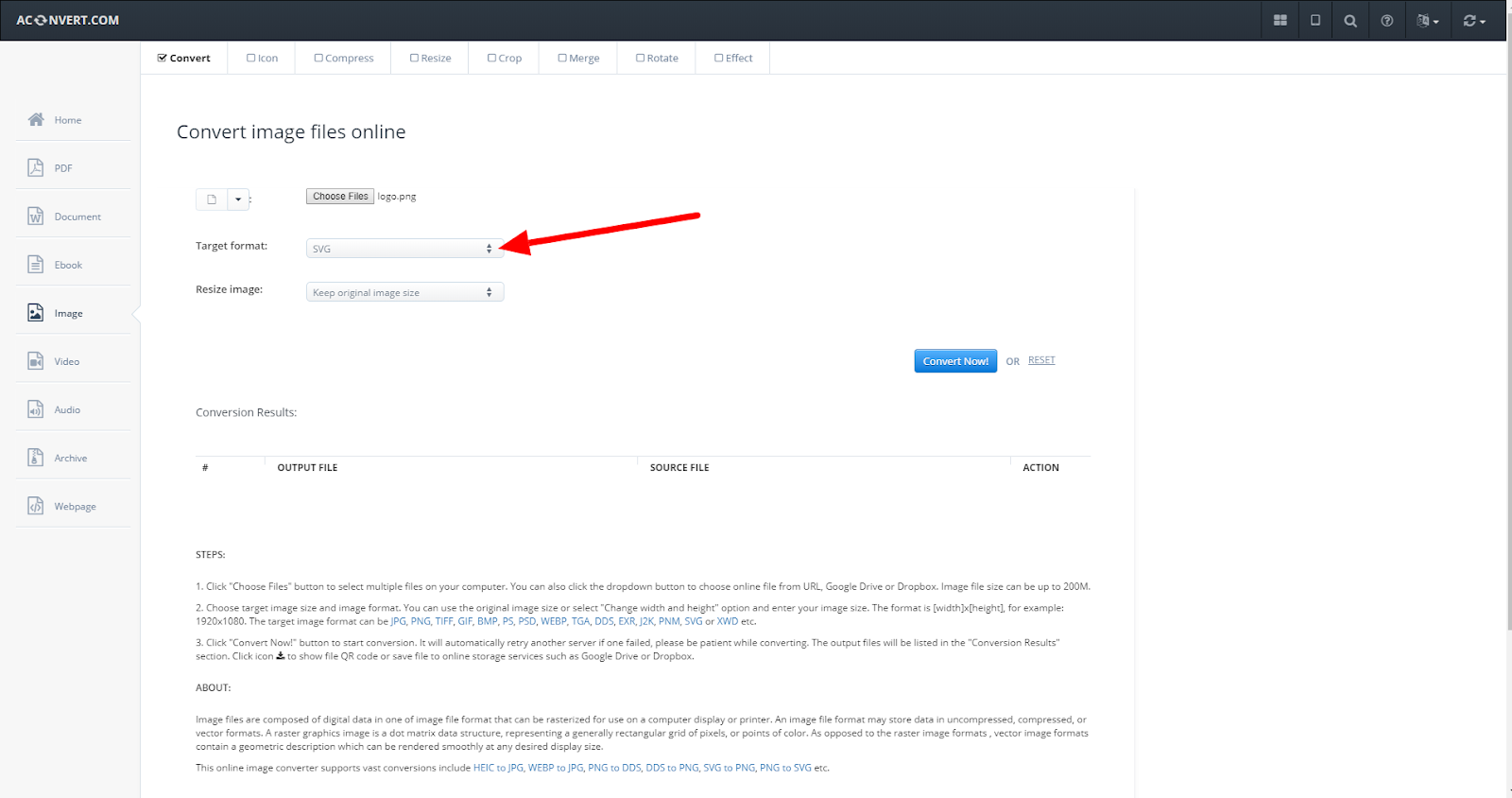Click the four-squares grid icon in header
Viewport: 1512px width, 798px height.
[1280, 20]
